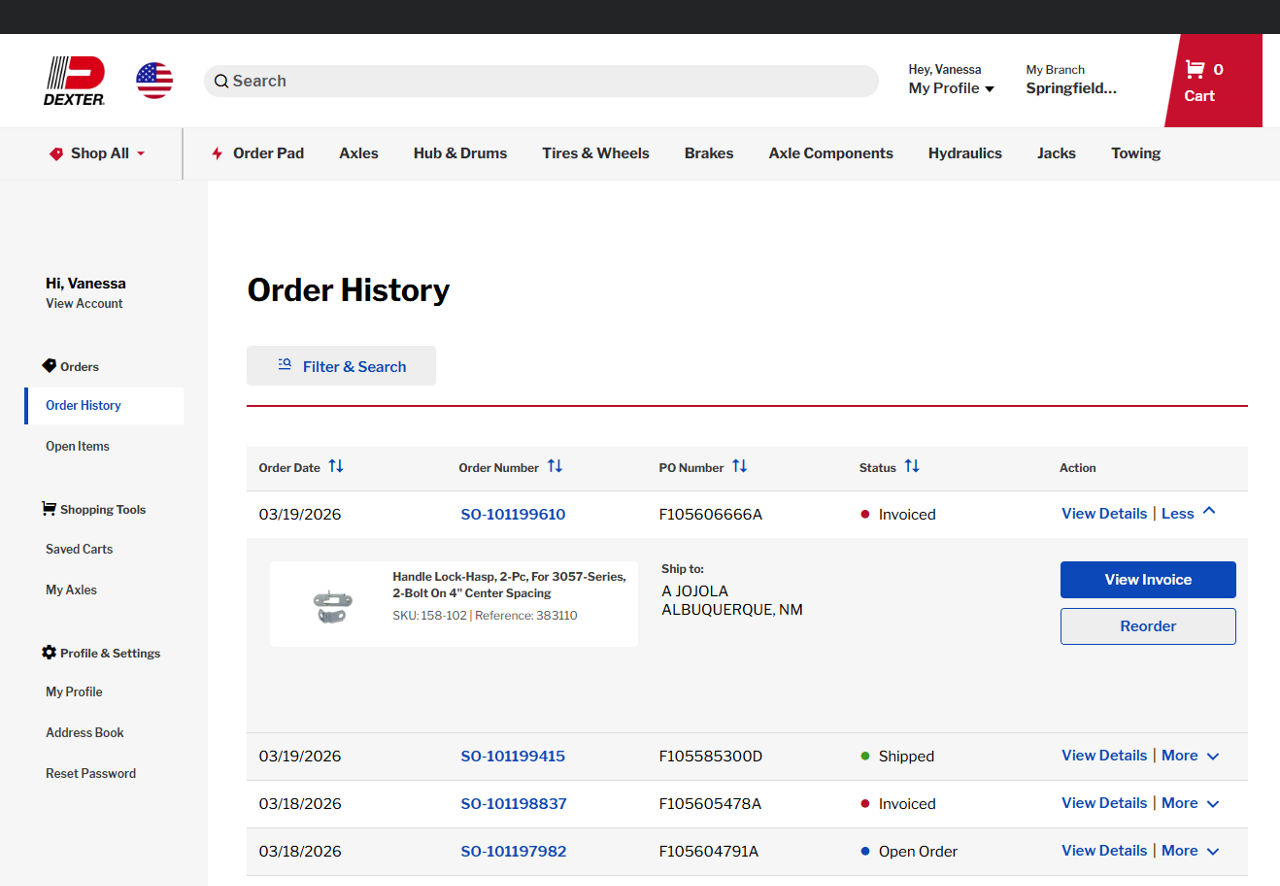Collapse order SO-101199610 with Less
The image size is (1280, 886).
[1188, 513]
